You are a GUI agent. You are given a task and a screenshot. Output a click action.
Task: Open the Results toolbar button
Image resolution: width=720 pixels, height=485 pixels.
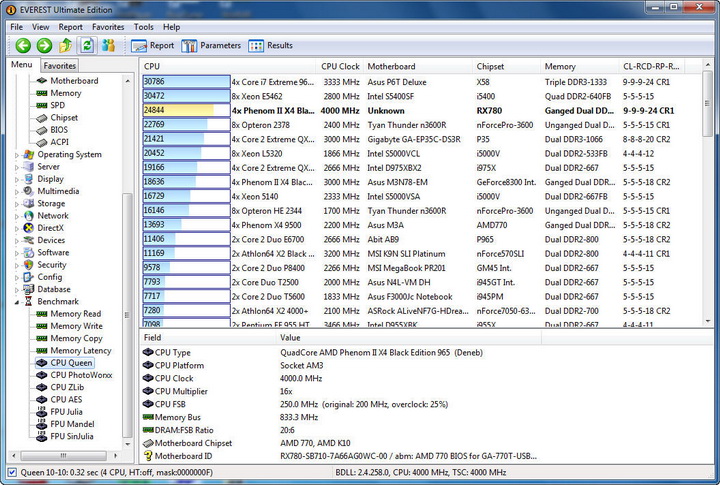point(270,45)
